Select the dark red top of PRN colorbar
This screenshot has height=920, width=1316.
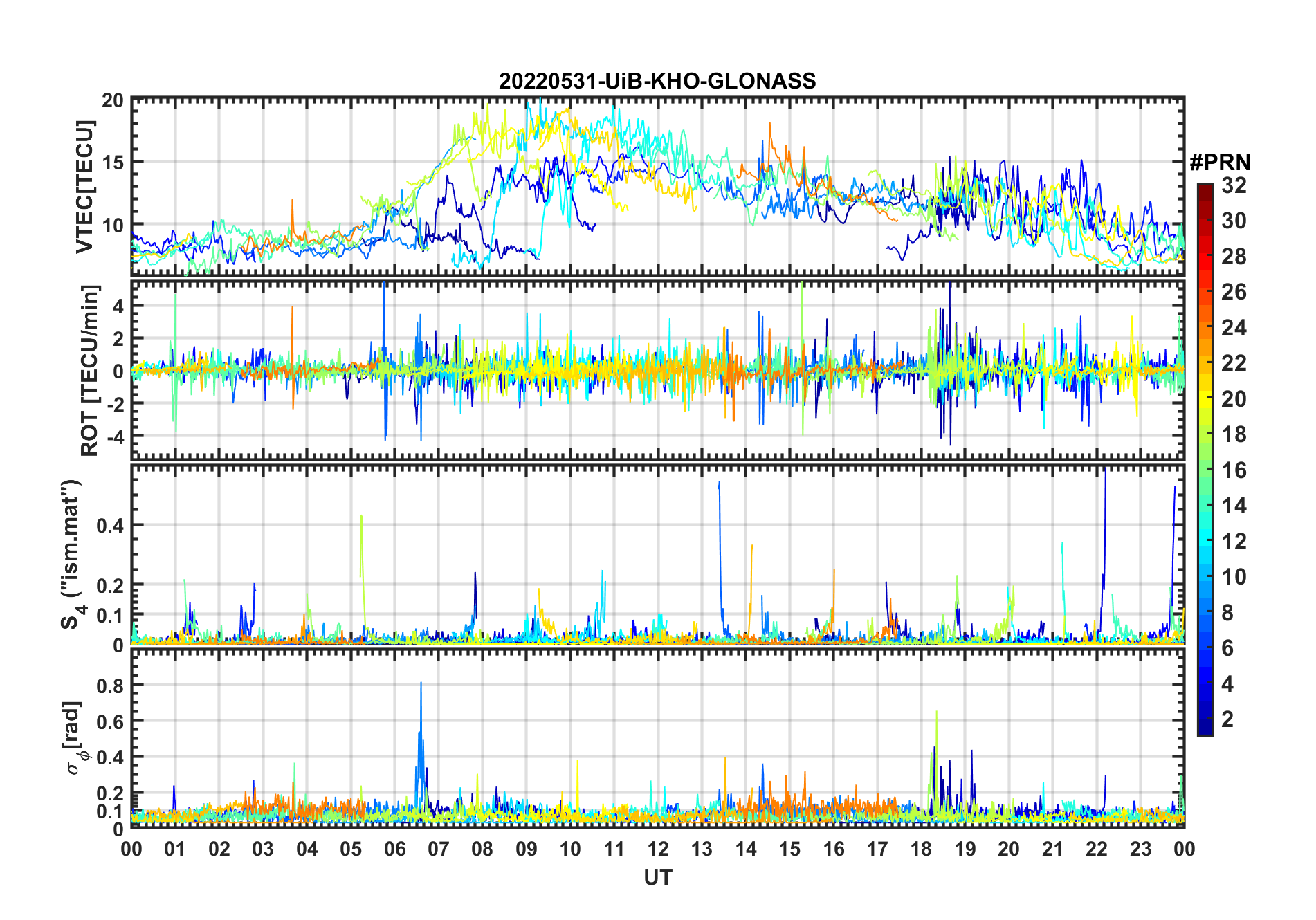click(1205, 190)
